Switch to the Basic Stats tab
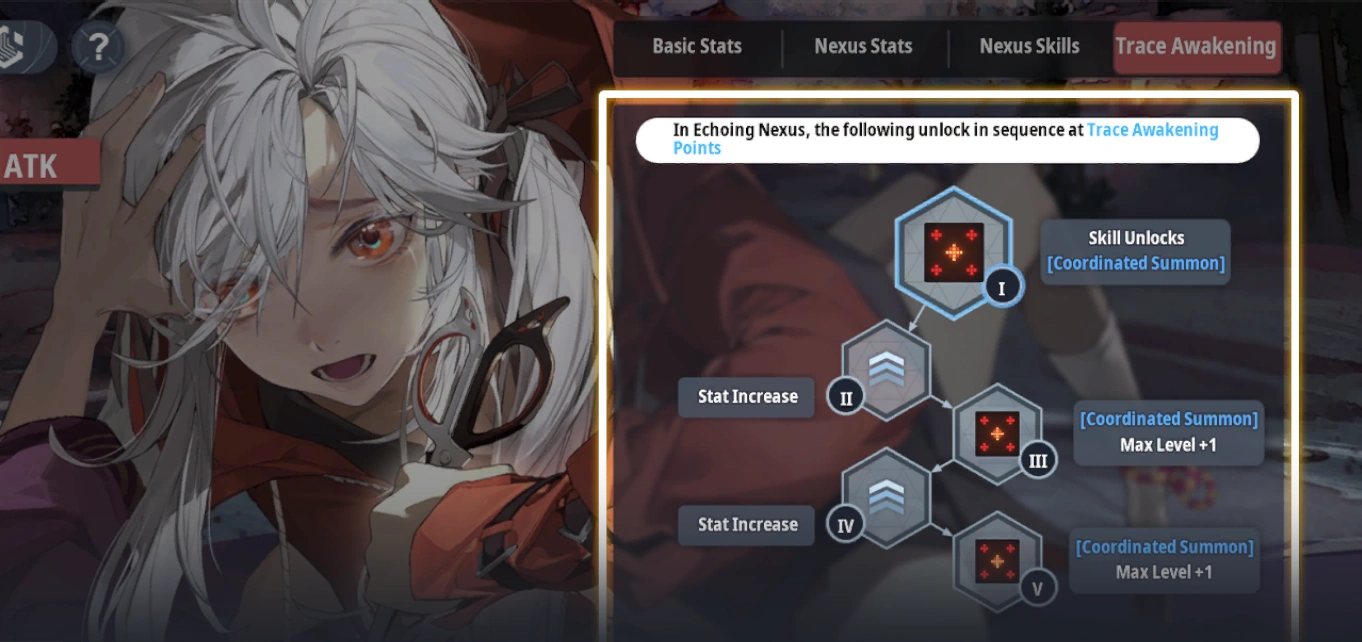The width and height of the screenshot is (1362, 642). (697, 46)
